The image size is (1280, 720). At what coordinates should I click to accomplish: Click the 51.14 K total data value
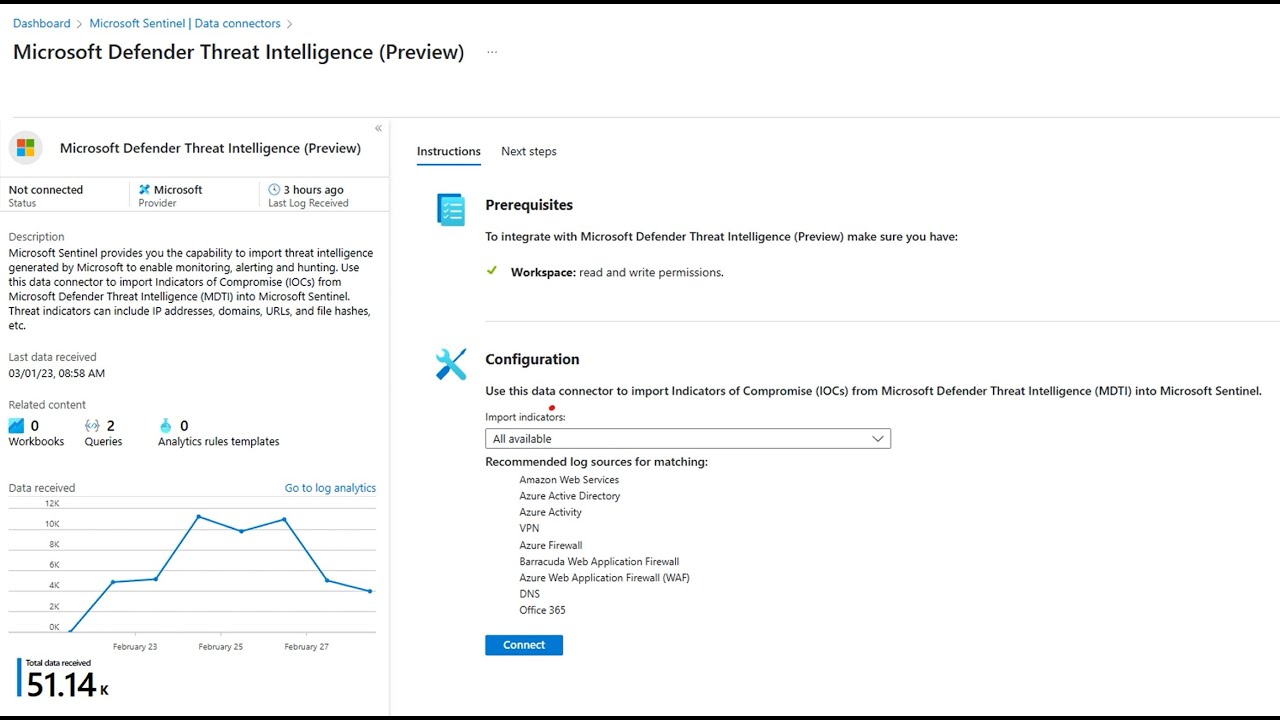pos(67,685)
